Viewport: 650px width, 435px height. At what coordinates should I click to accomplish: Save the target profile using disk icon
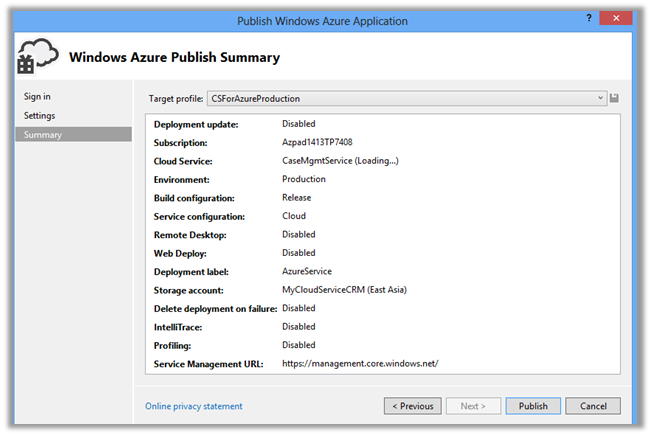click(614, 98)
